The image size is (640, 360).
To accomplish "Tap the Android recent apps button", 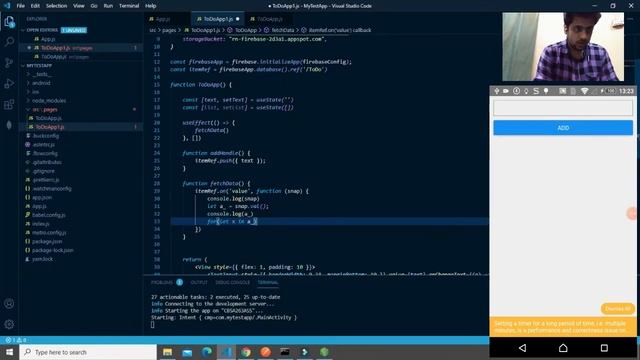I will click(x=604, y=348).
